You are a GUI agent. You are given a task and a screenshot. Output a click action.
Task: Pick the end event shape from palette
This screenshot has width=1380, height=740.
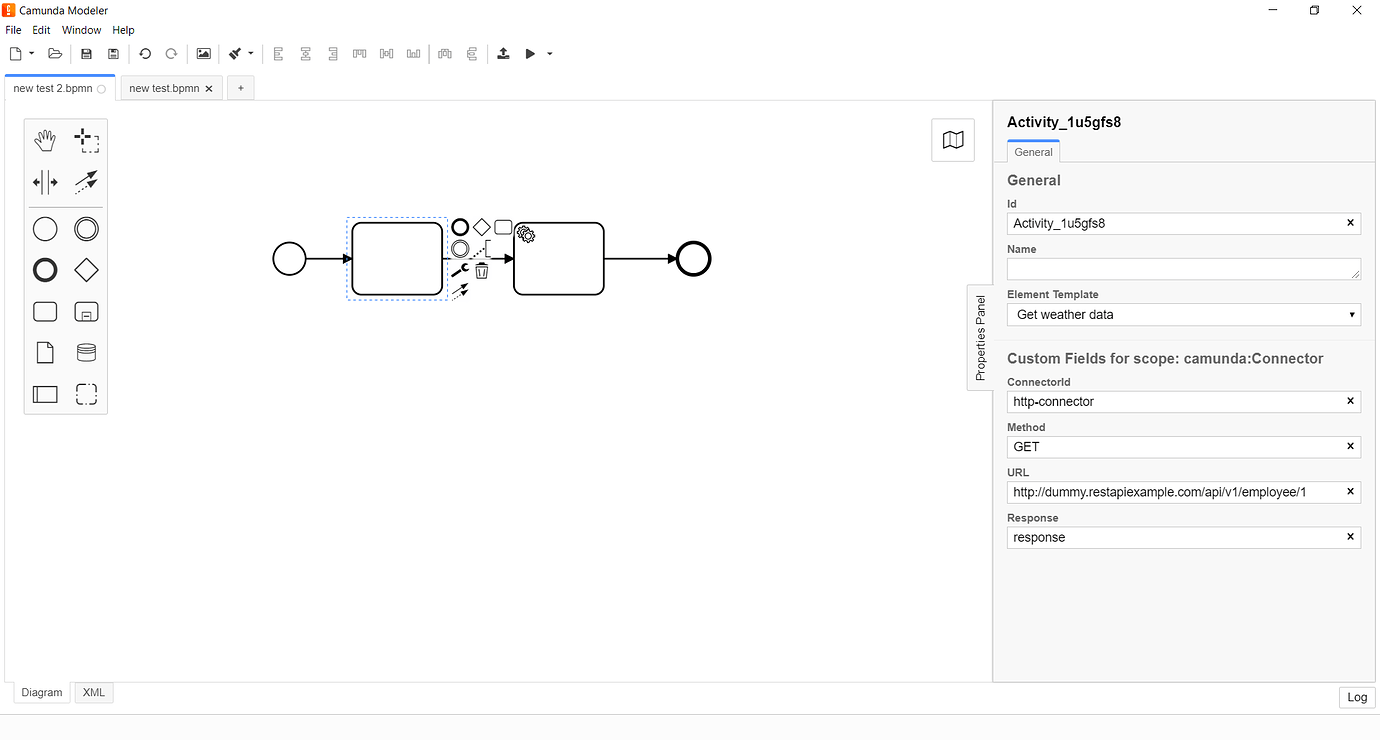pyautogui.click(x=45, y=270)
